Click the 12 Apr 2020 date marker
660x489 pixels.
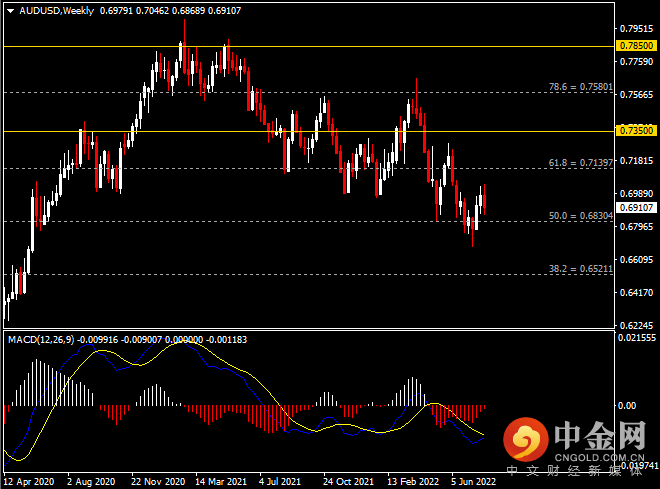(29, 481)
